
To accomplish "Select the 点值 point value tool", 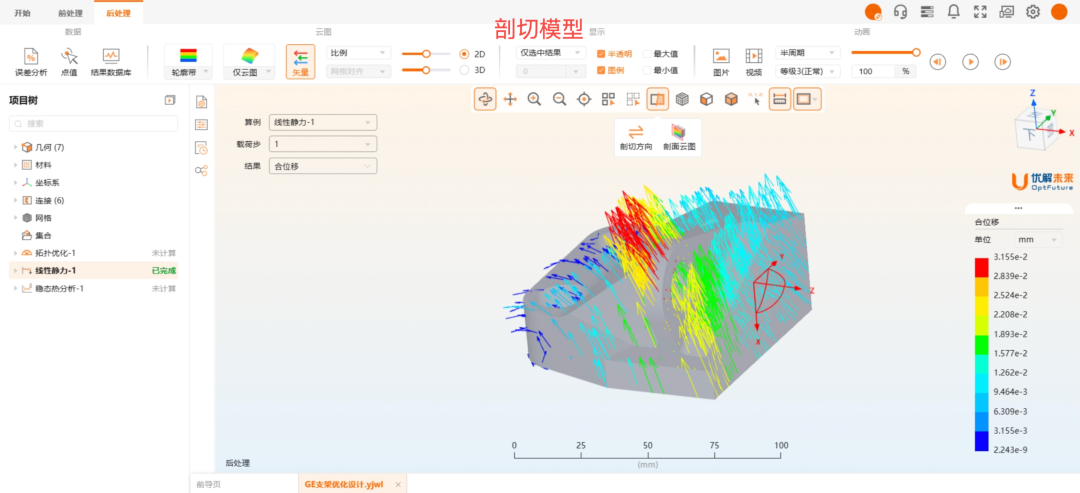I will (x=69, y=57).
